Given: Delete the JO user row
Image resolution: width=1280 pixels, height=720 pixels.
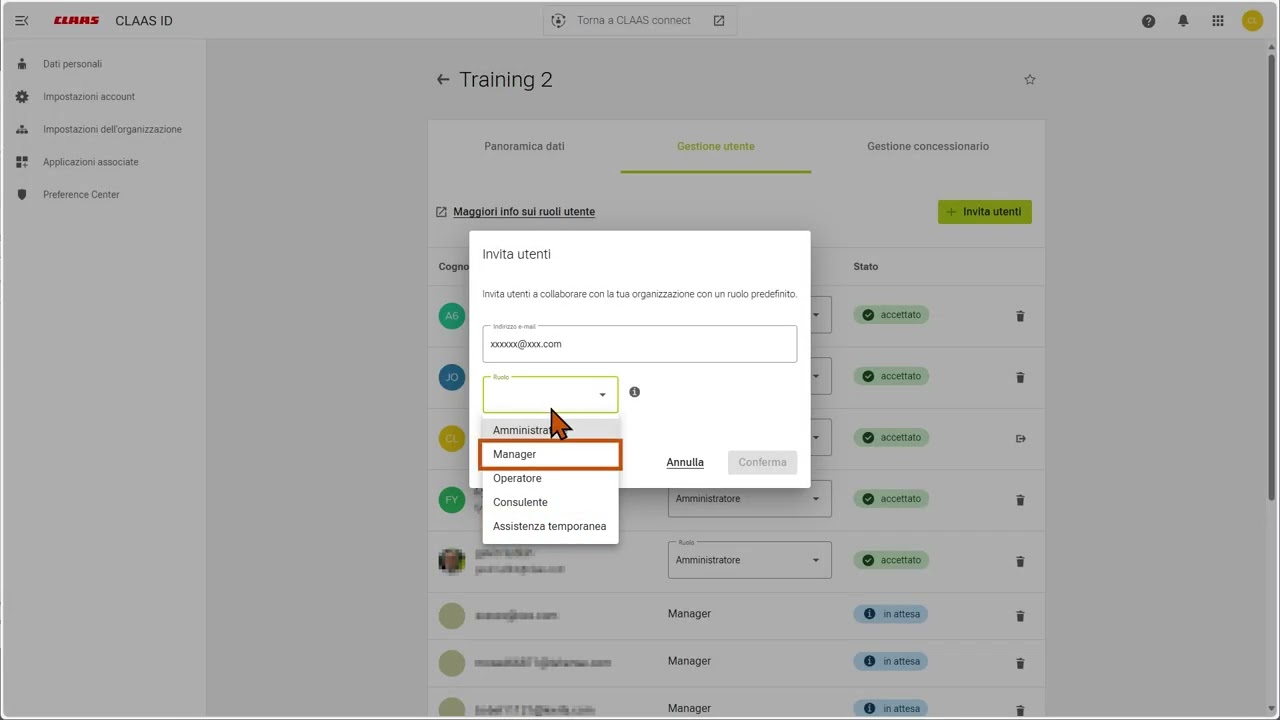Looking at the screenshot, I should tap(1020, 377).
